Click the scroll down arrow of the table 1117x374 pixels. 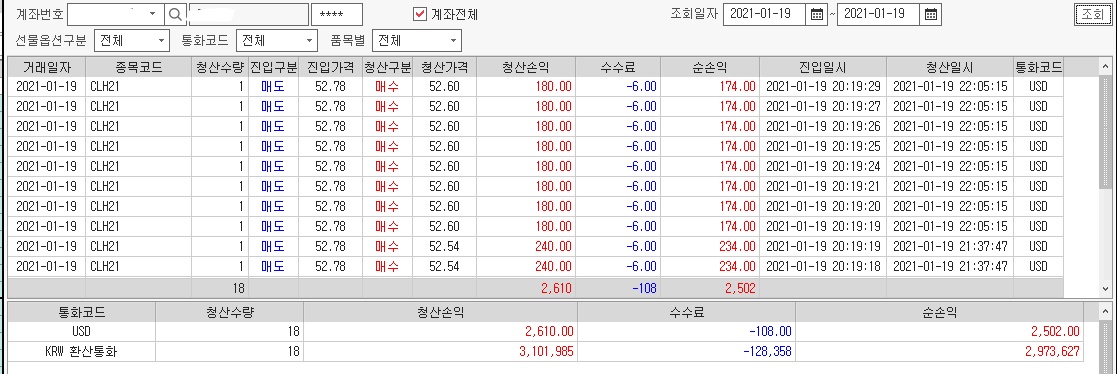pos(1106,289)
